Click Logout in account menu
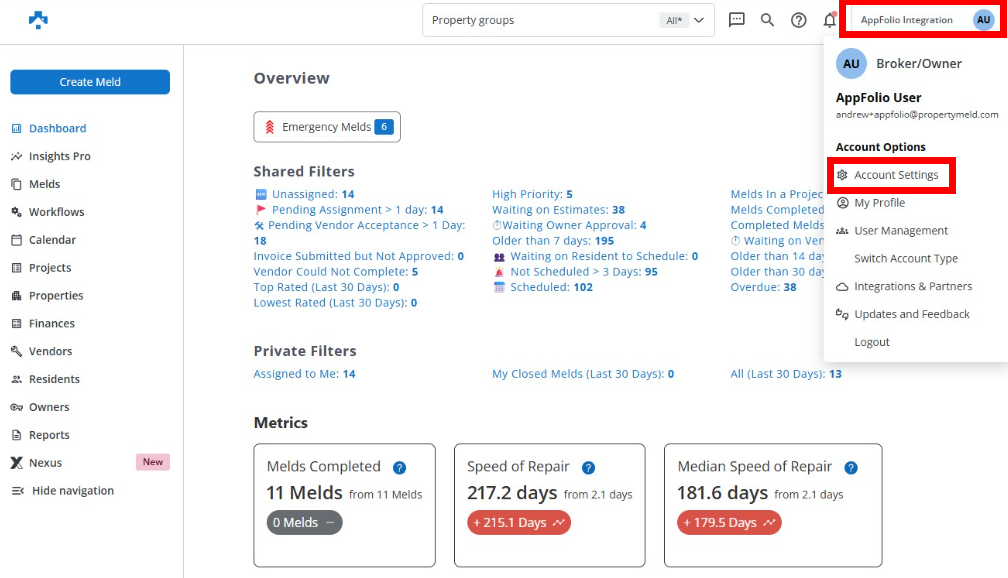Viewport: 1008px width, 578px height. pyautogui.click(x=871, y=342)
